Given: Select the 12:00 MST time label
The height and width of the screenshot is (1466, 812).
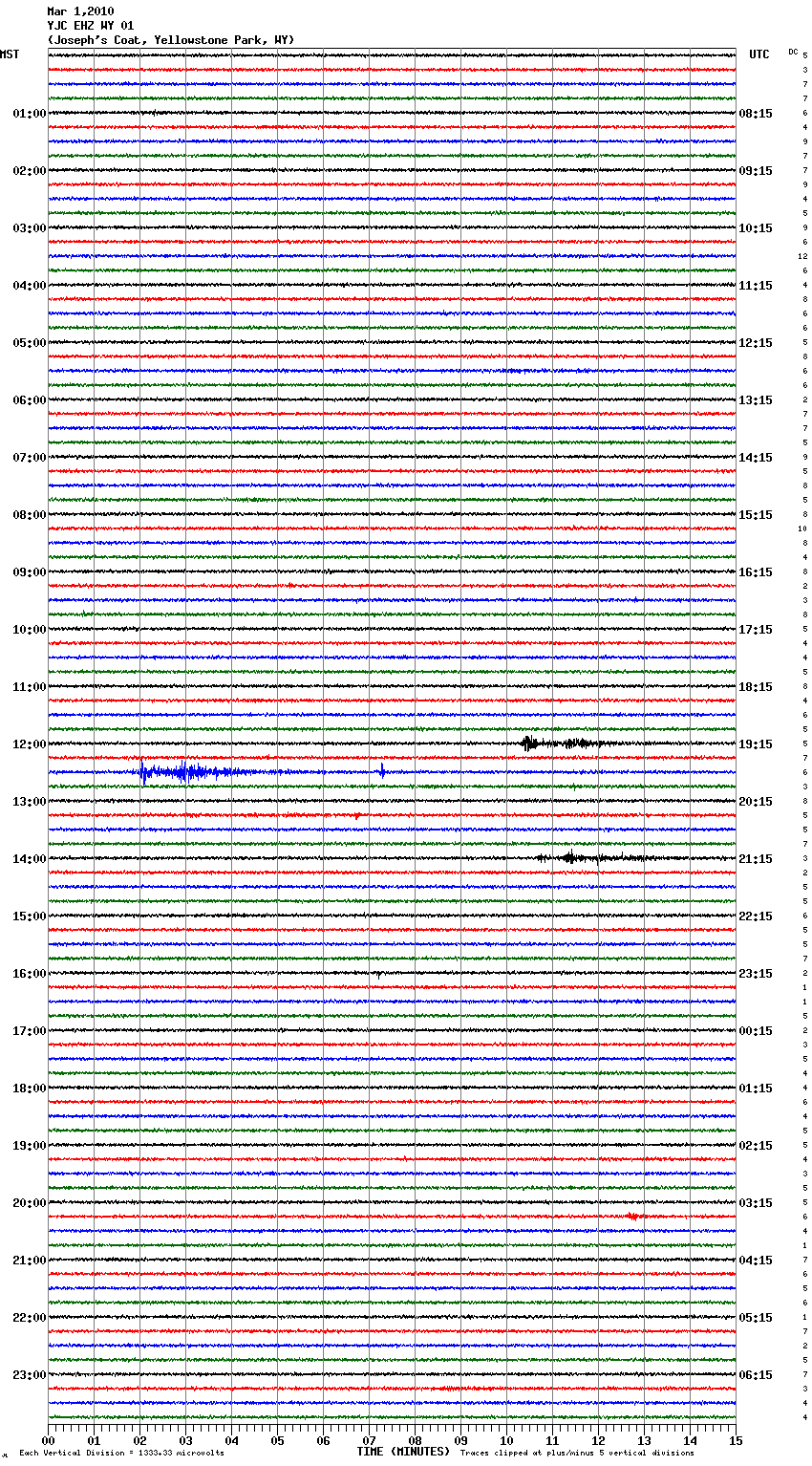Looking at the screenshot, I should coord(30,744).
